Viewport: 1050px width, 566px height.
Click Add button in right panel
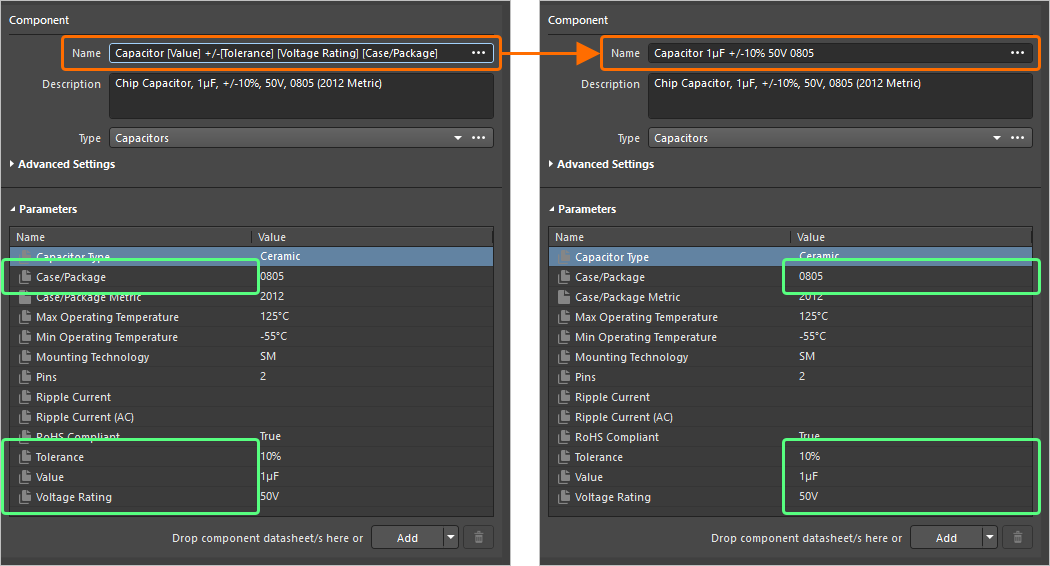[x=946, y=537]
